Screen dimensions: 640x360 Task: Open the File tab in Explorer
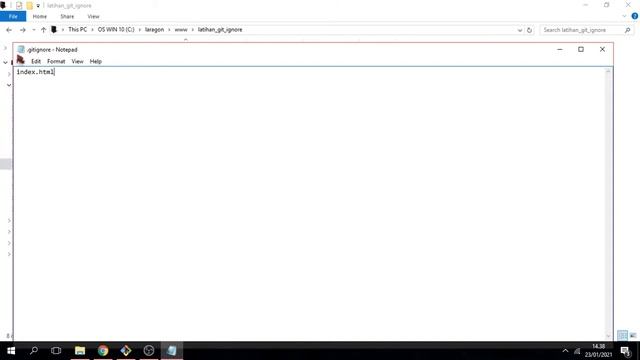[x=13, y=16]
